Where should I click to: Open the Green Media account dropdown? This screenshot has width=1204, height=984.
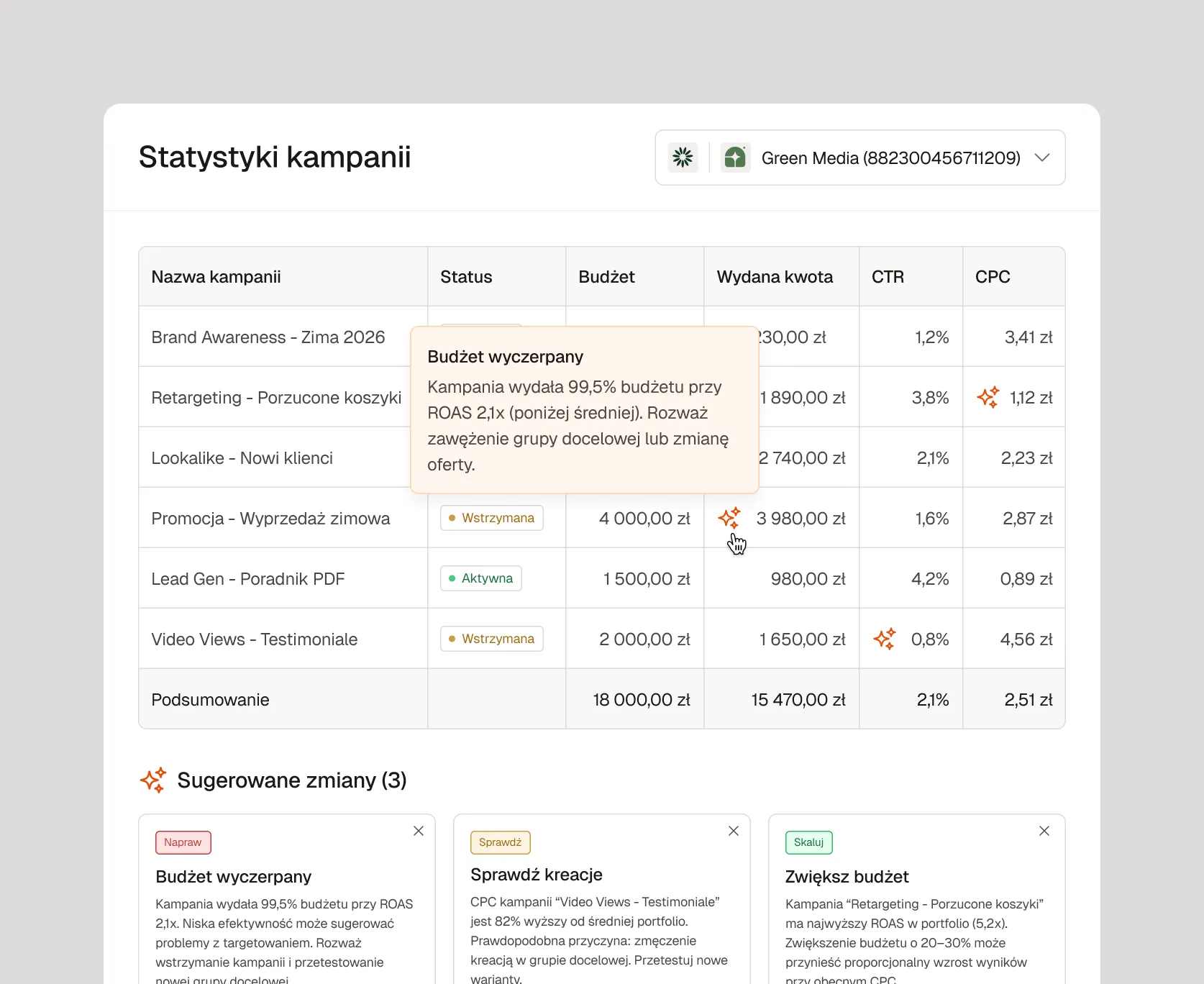click(1042, 158)
